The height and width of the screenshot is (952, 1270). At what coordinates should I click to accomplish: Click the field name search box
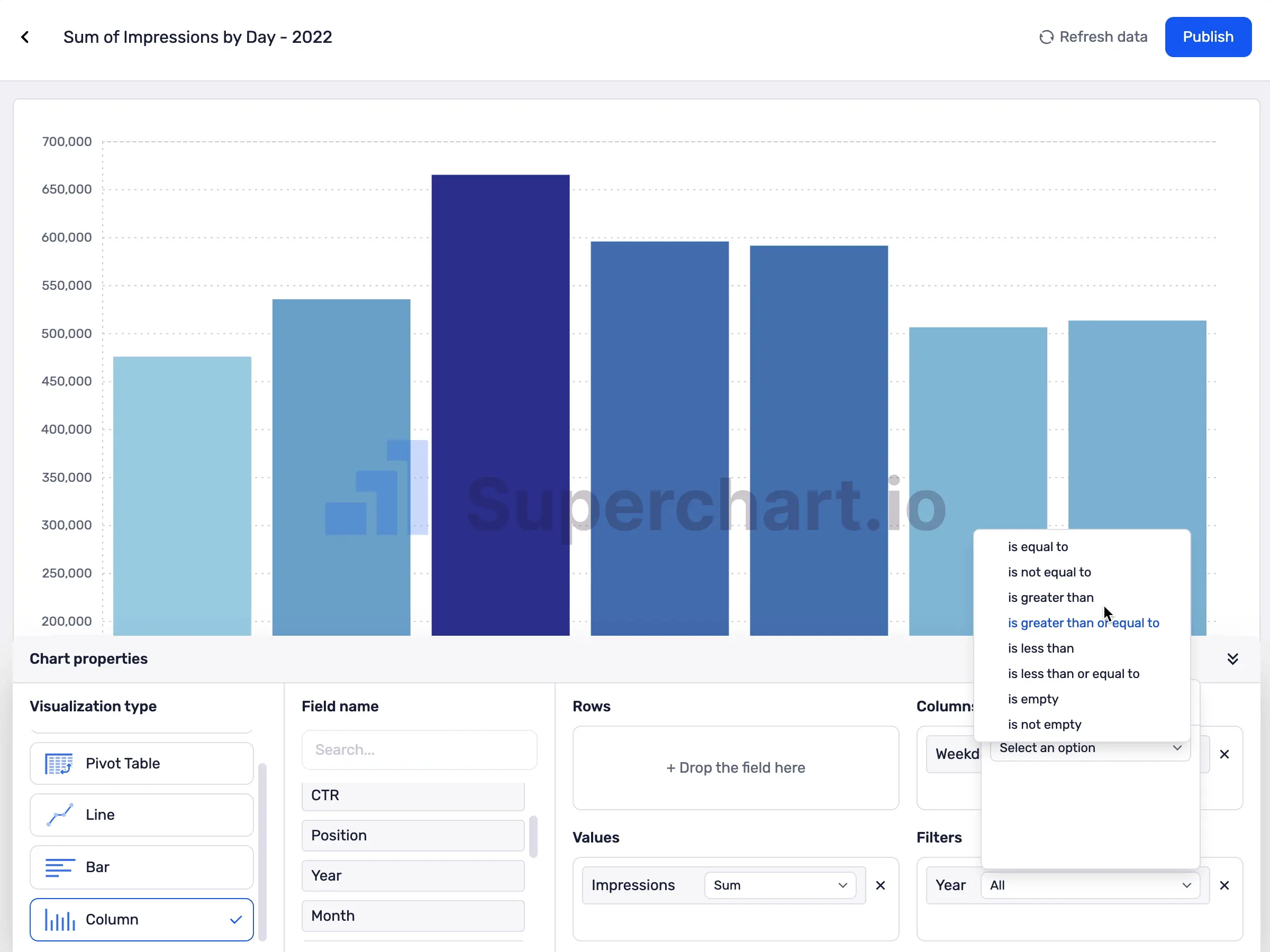(x=420, y=749)
